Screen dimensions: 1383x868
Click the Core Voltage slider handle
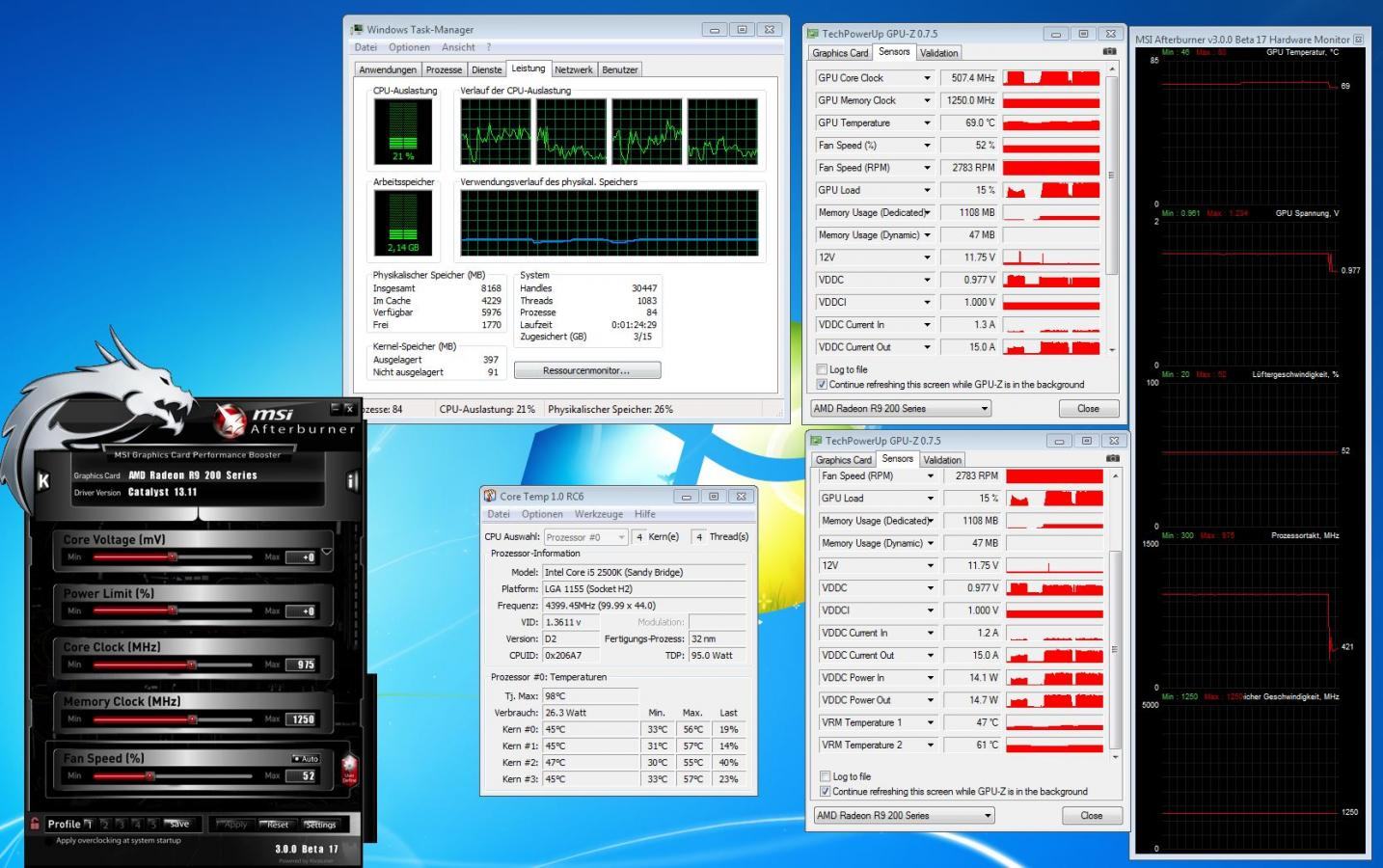[x=173, y=556]
